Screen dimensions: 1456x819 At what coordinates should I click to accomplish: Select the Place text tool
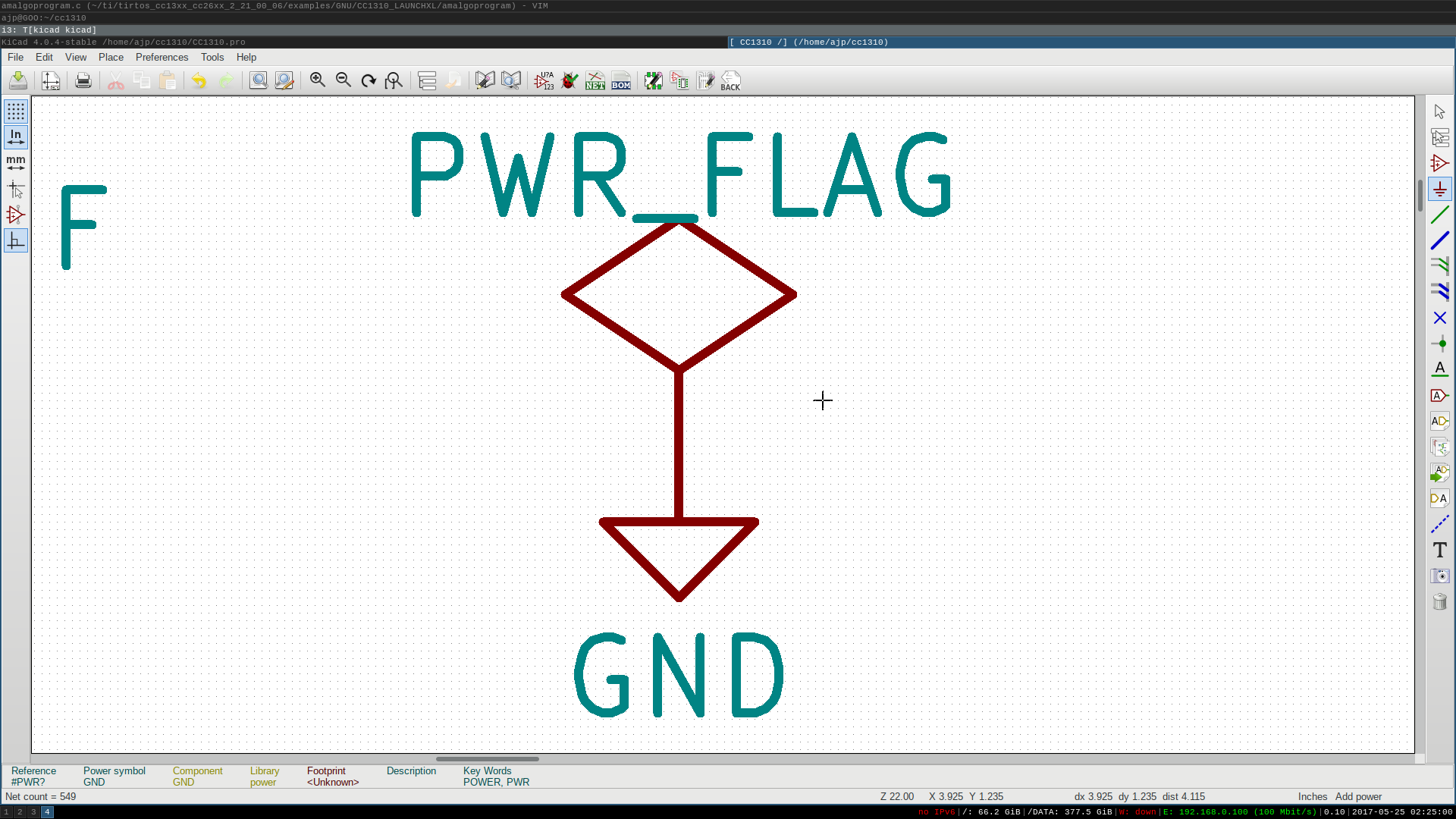[1439, 550]
